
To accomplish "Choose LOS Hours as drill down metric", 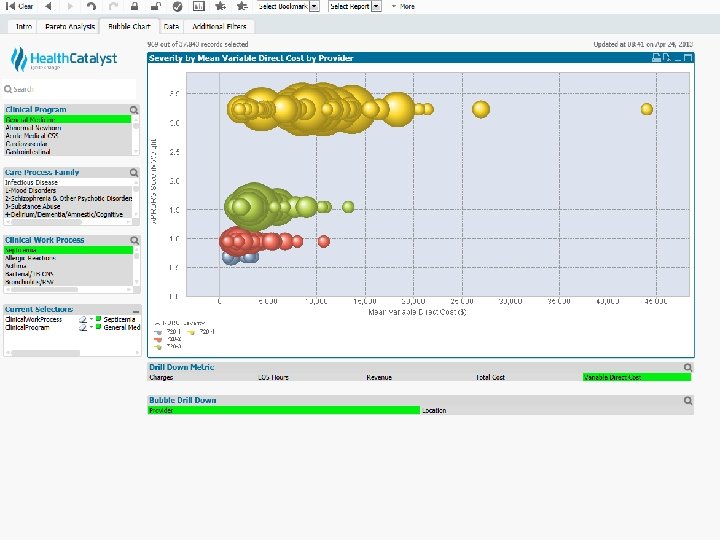I will [x=311, y=377].
